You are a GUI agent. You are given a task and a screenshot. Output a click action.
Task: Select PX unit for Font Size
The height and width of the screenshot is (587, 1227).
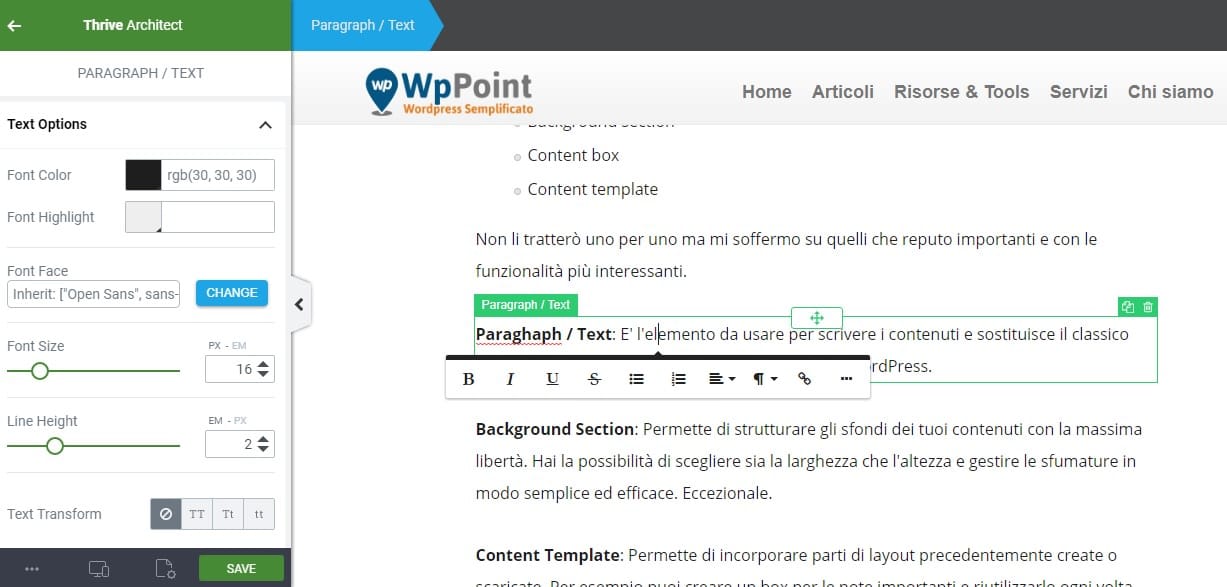tap(214, 346)
